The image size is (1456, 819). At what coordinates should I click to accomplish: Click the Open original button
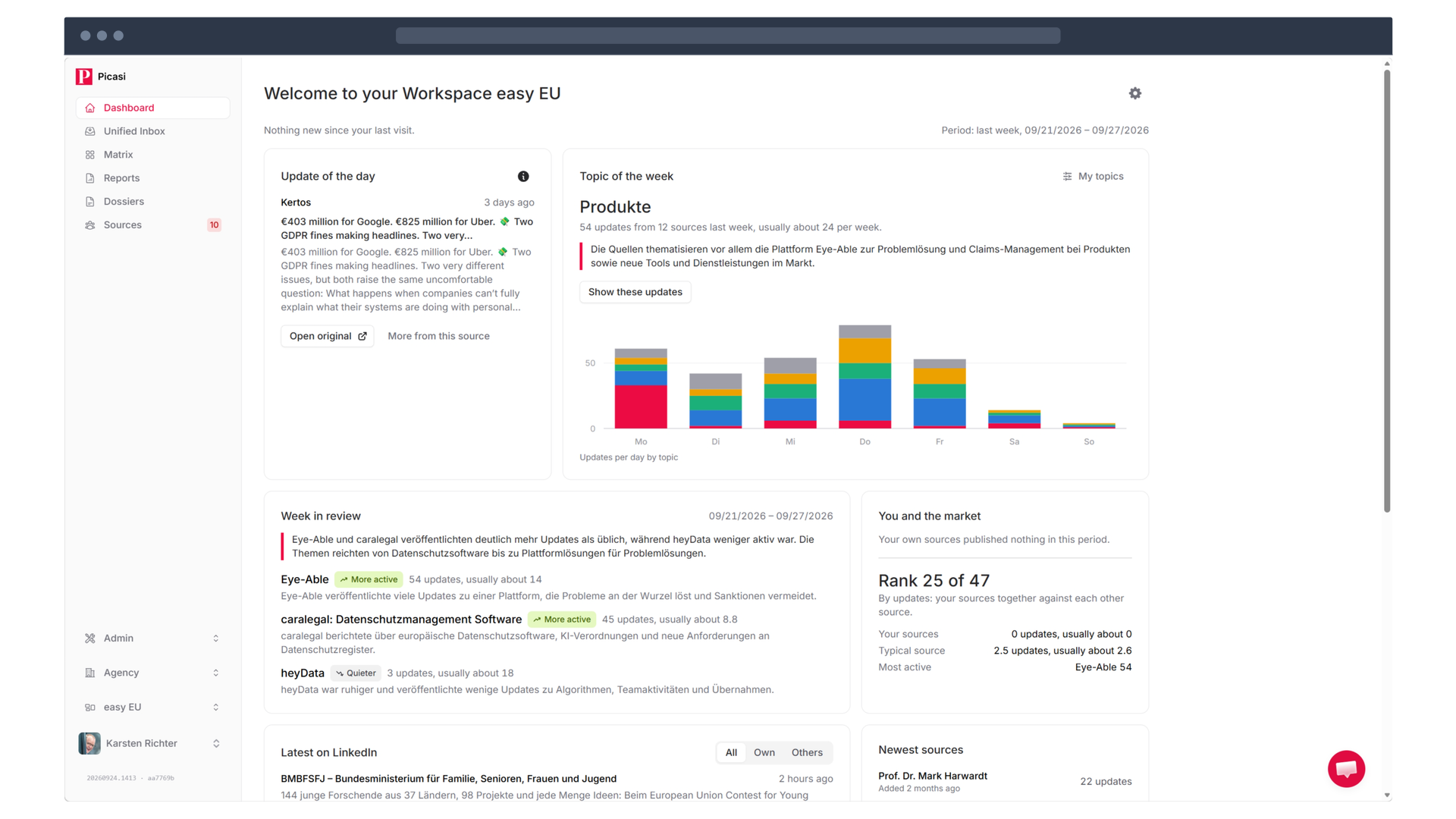[328, 336]
